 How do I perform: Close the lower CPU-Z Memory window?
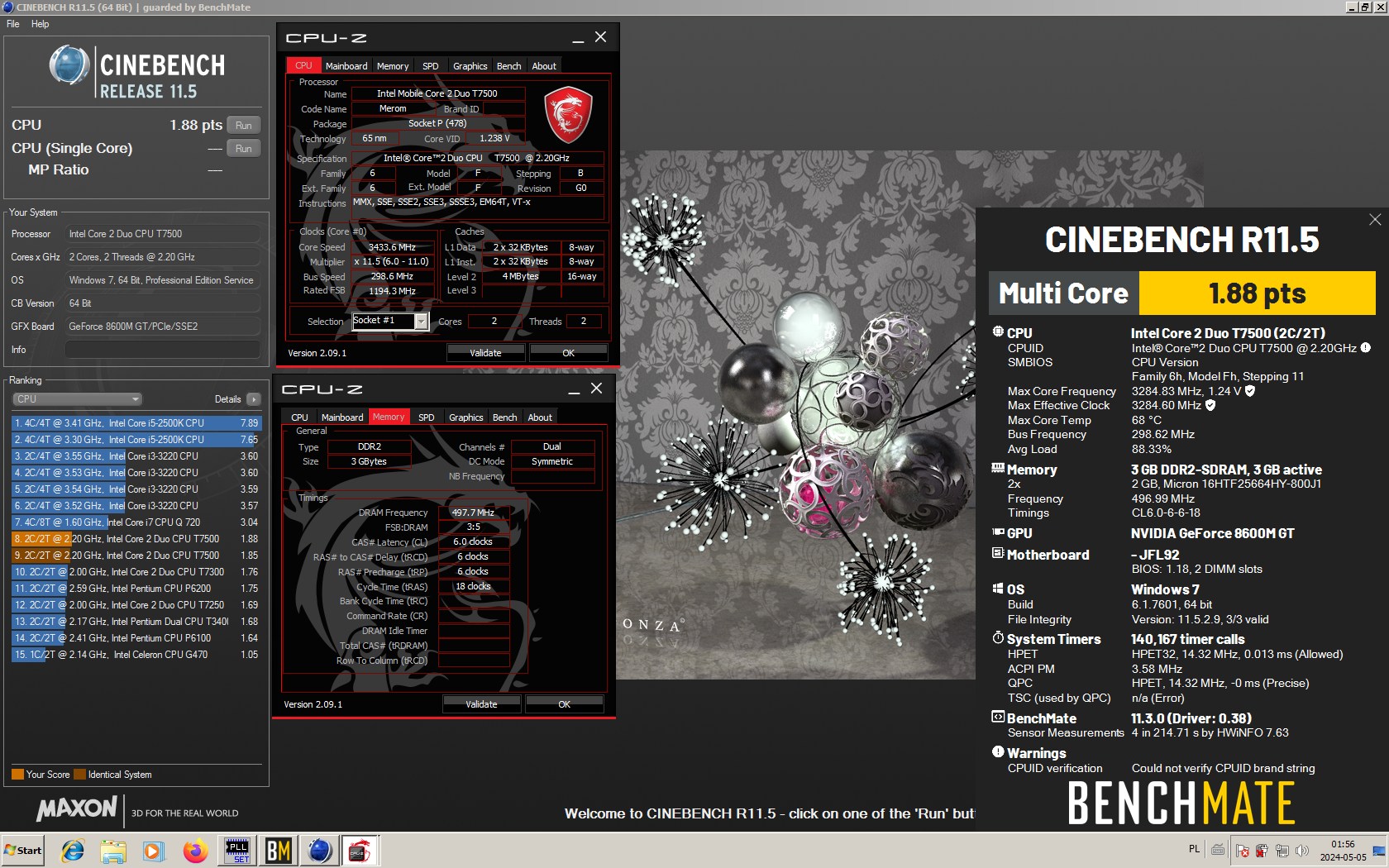point(596,389)
